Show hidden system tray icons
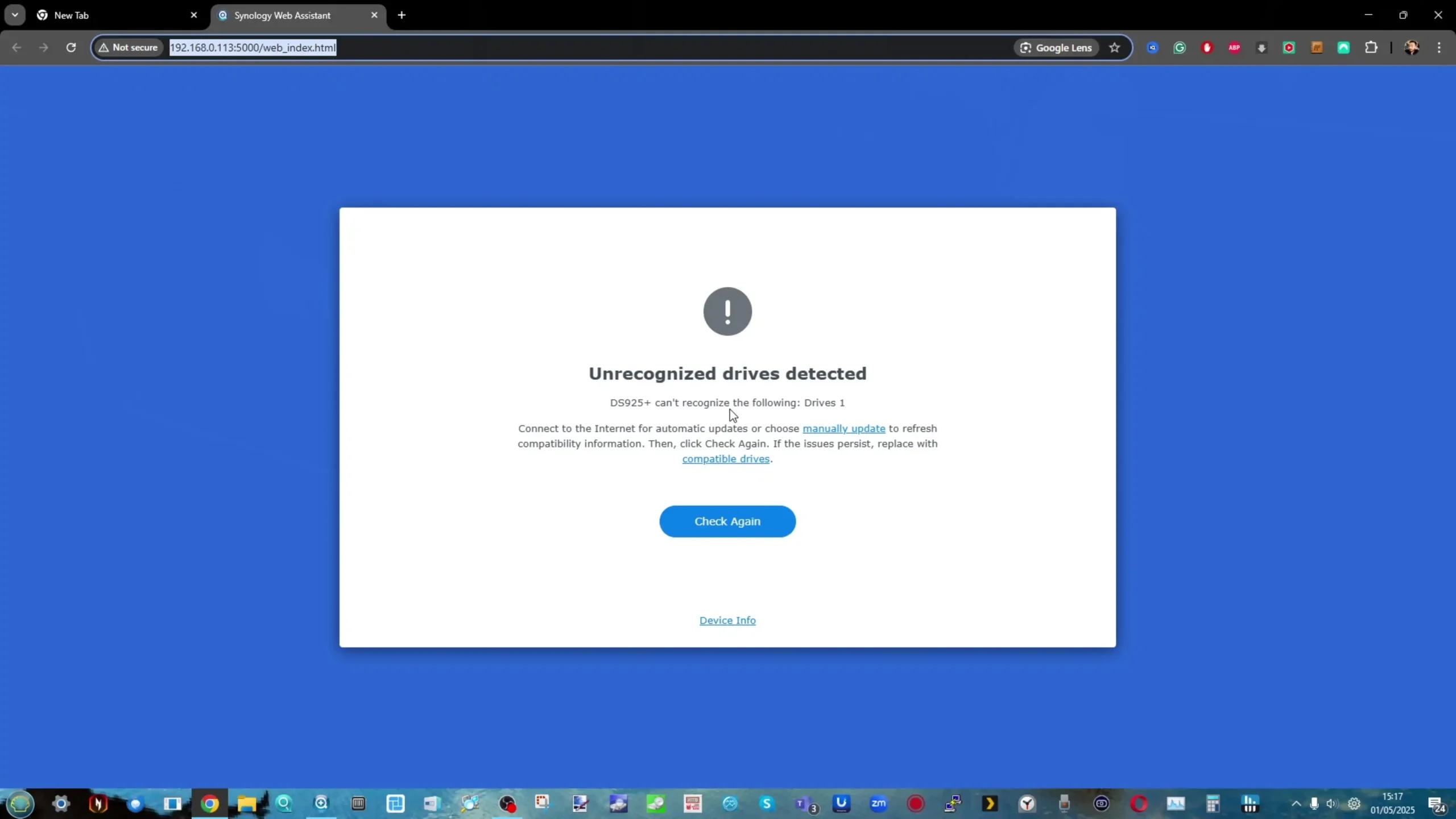The image size is (1456, 819). click(x=1296, y=804)
